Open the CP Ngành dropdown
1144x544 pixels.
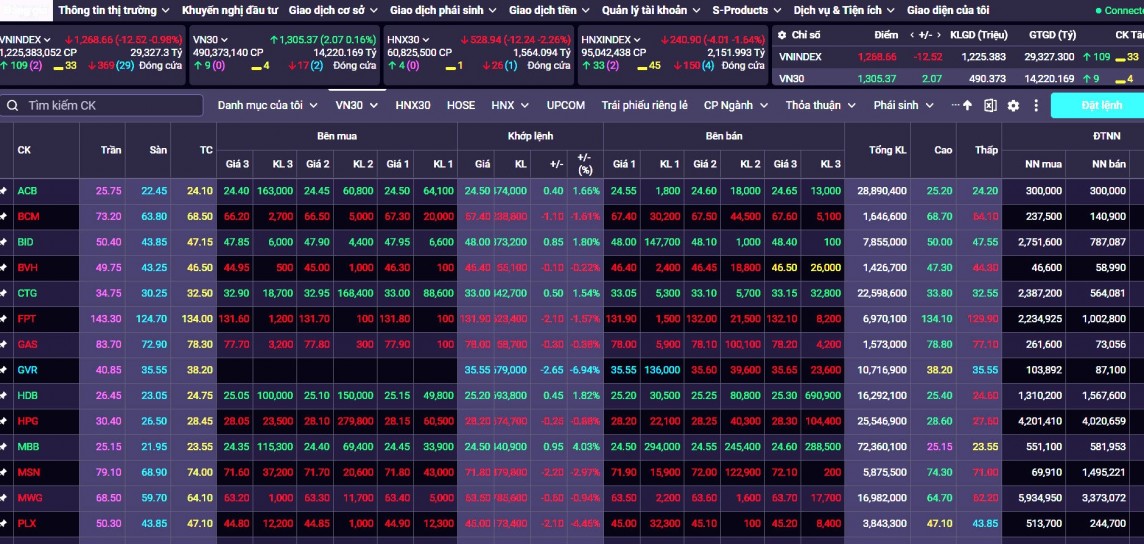tap(734, 105)
